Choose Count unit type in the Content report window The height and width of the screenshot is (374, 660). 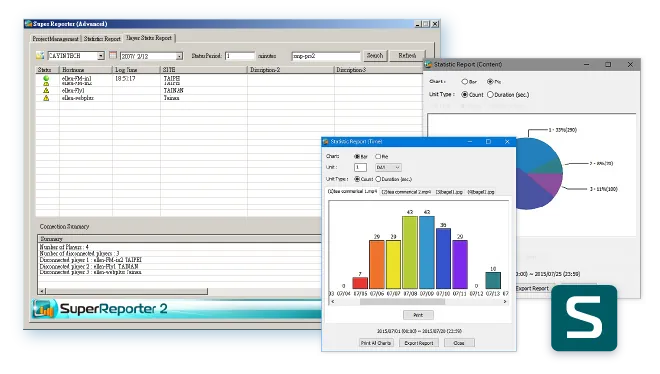point(465,95)
